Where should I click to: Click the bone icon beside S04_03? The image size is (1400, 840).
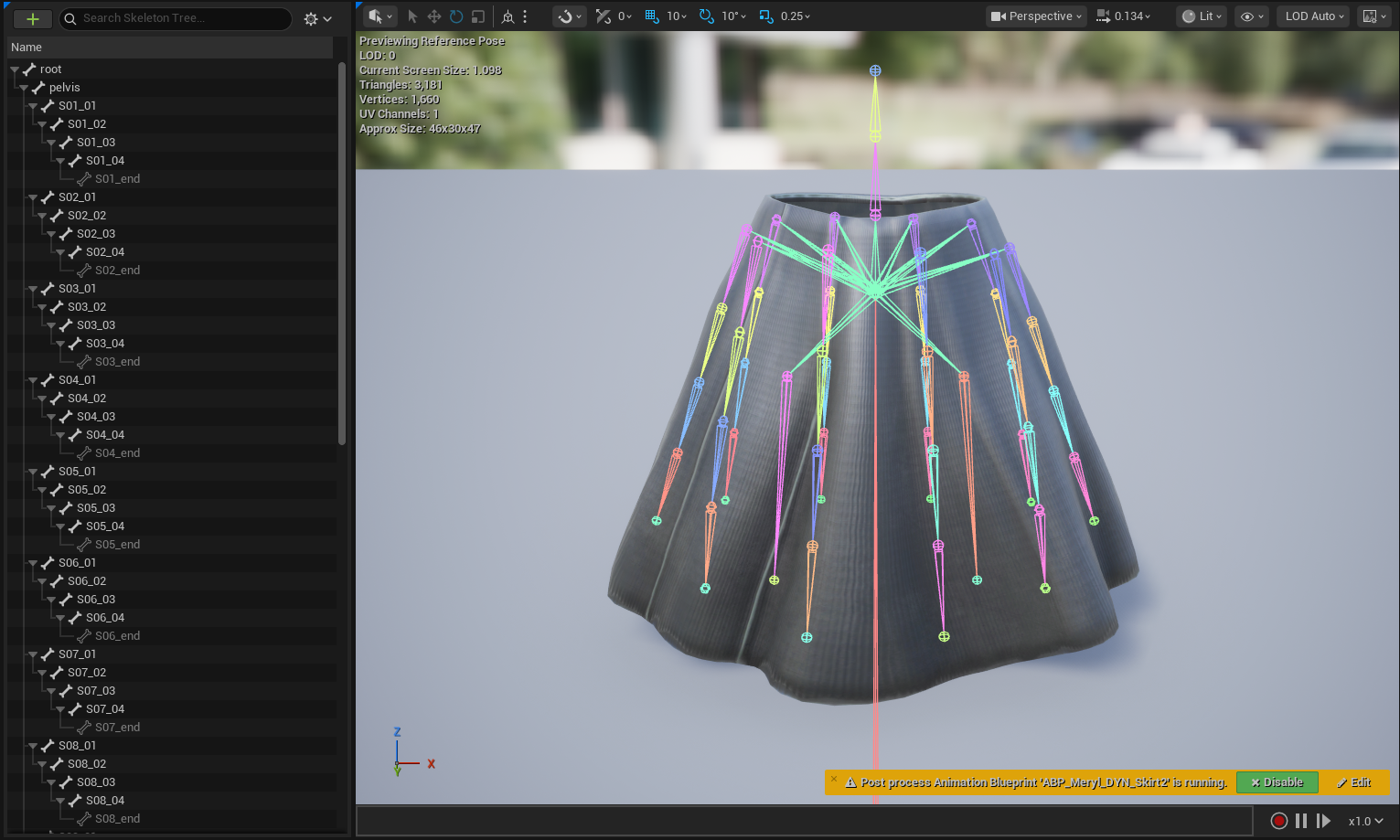(x=66, y=417)
